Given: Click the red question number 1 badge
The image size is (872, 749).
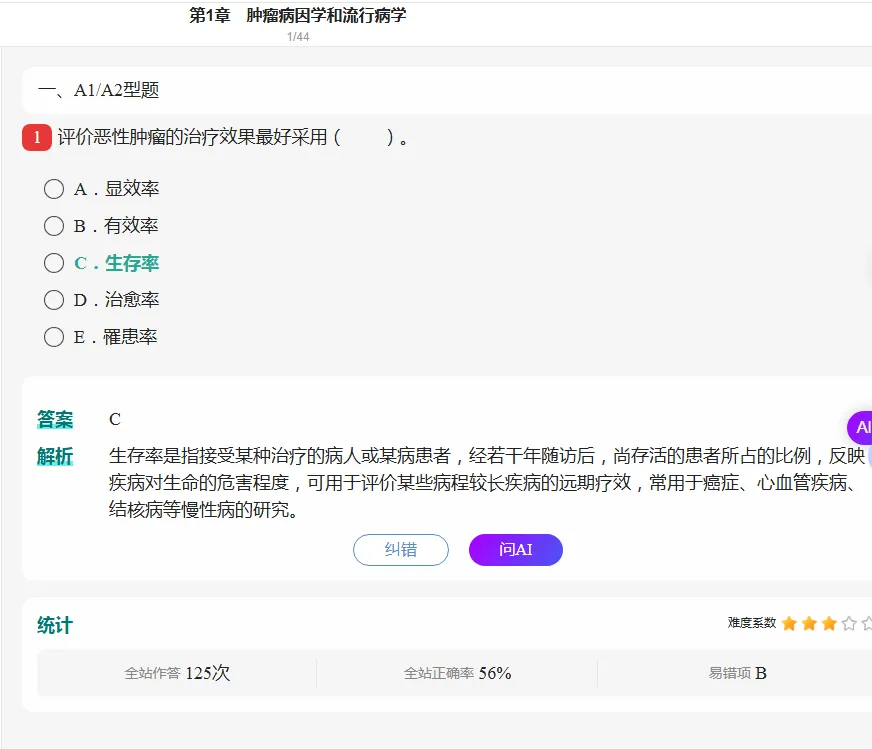Looking at the screenshot, I should (37, 137).
